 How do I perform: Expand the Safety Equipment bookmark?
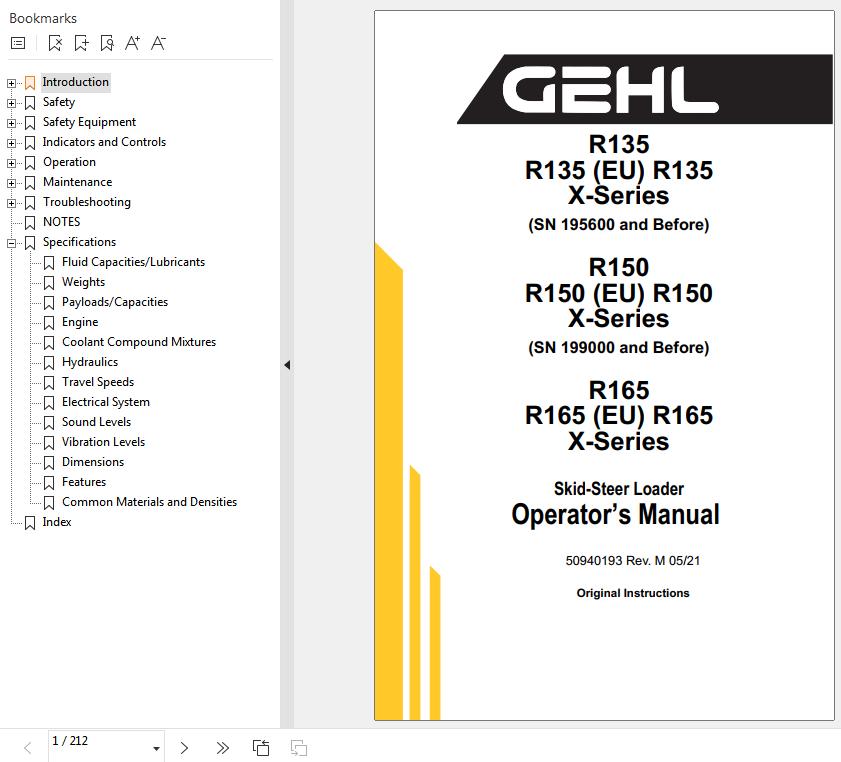(x=11, y=123)
